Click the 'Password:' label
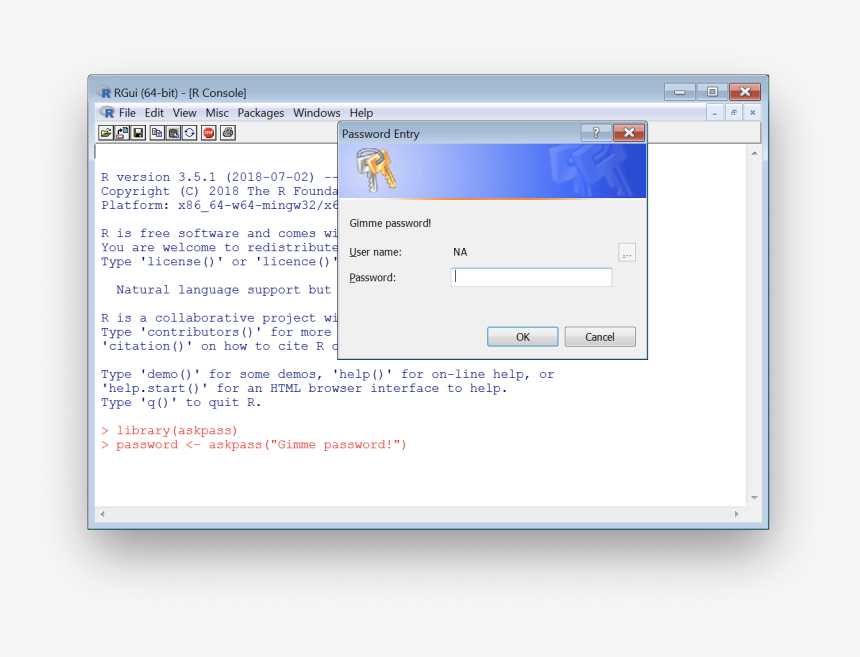This screenshot has height=657, width=860. click(x=372, y=277)
